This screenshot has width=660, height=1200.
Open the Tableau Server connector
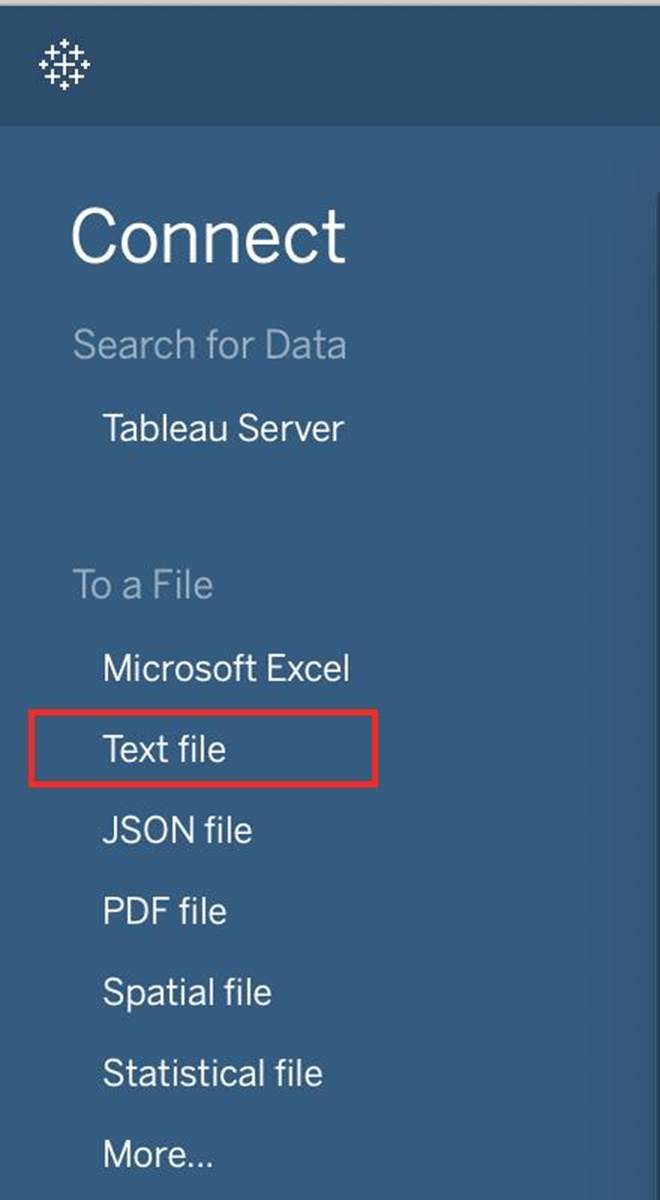(x=223, y=429)
